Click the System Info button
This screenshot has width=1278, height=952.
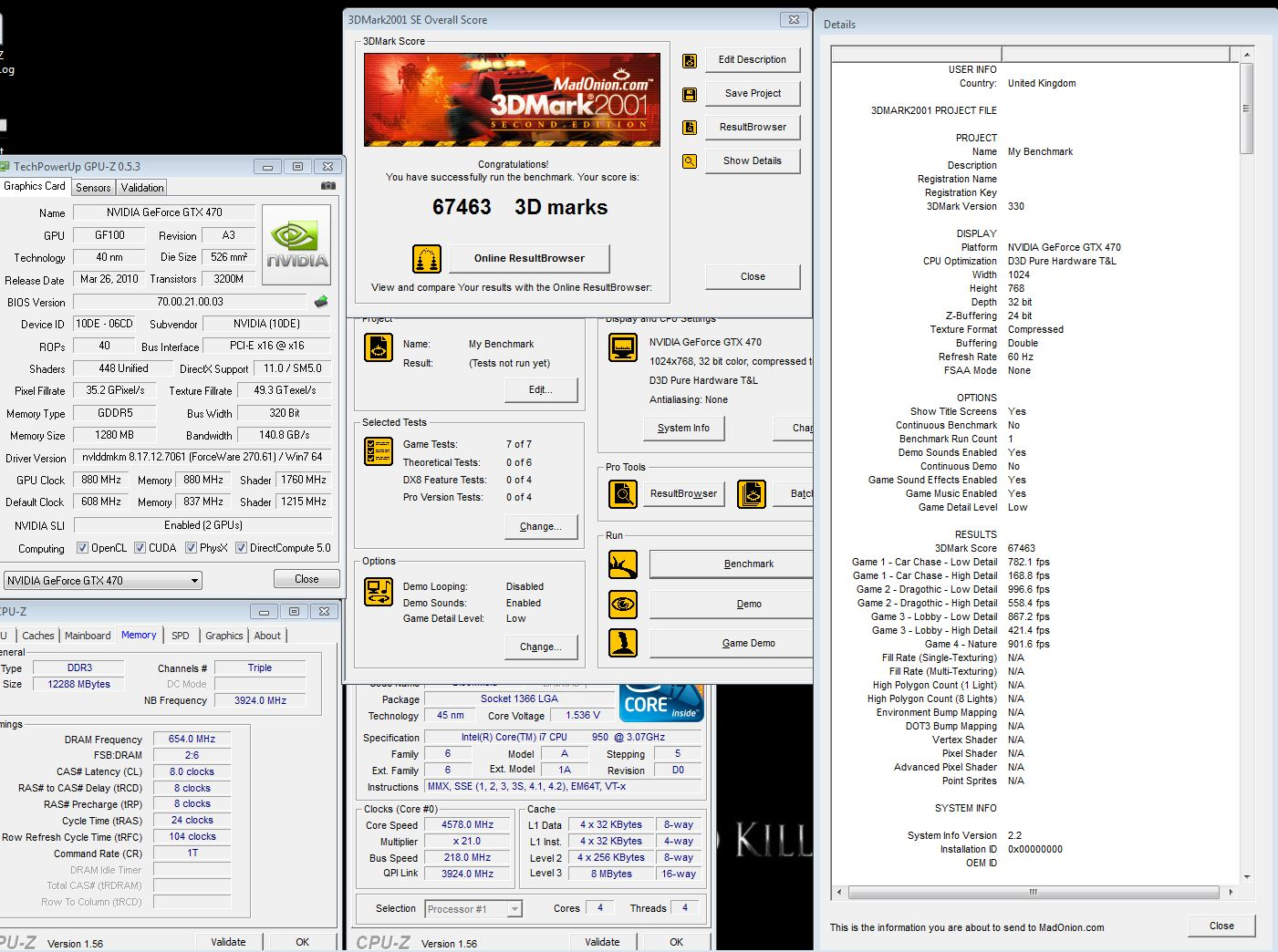point(683,429)
